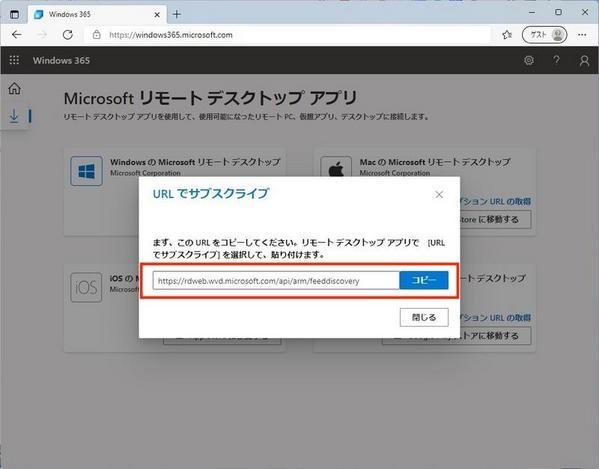
Task: Click the Close (閉じる) button in dialog
Action: coord(424,317)
